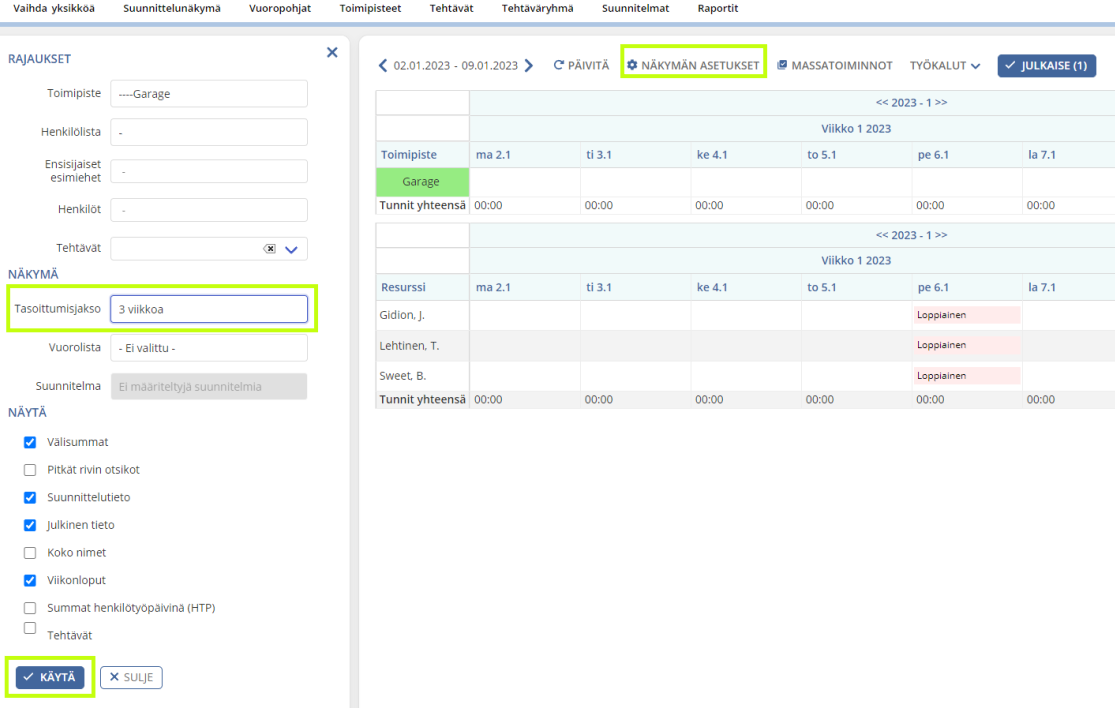Open the Suunnitelmat menu item
1115x708 pixels.
click(x=636, y=9)
